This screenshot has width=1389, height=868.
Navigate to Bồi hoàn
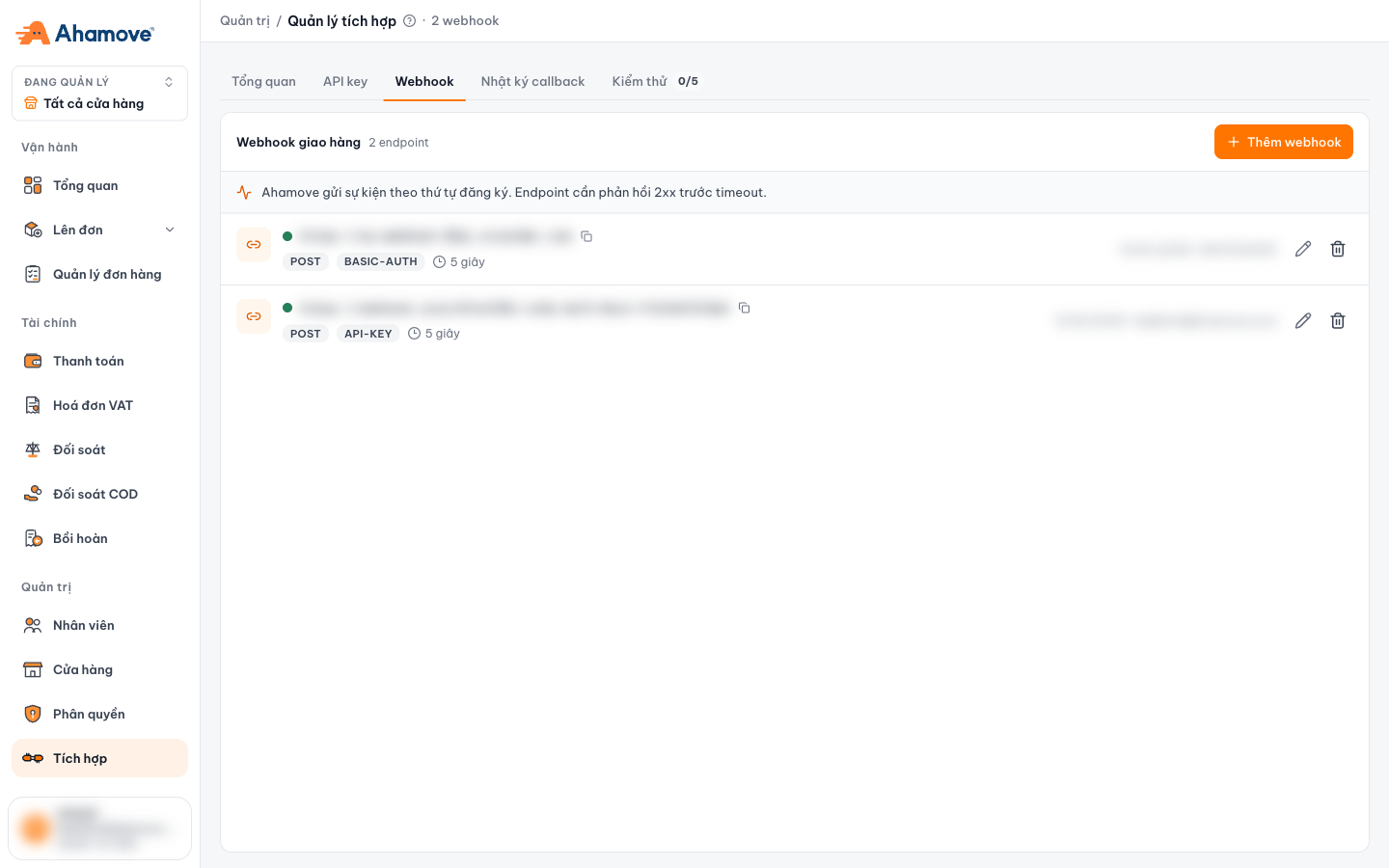click(x=99, y=538)
